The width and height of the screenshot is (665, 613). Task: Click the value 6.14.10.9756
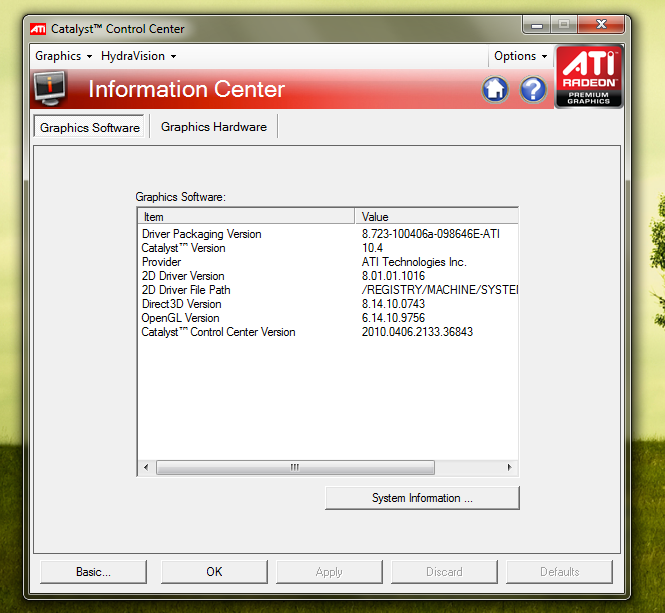pyautogui.click(x=393, y=318)
